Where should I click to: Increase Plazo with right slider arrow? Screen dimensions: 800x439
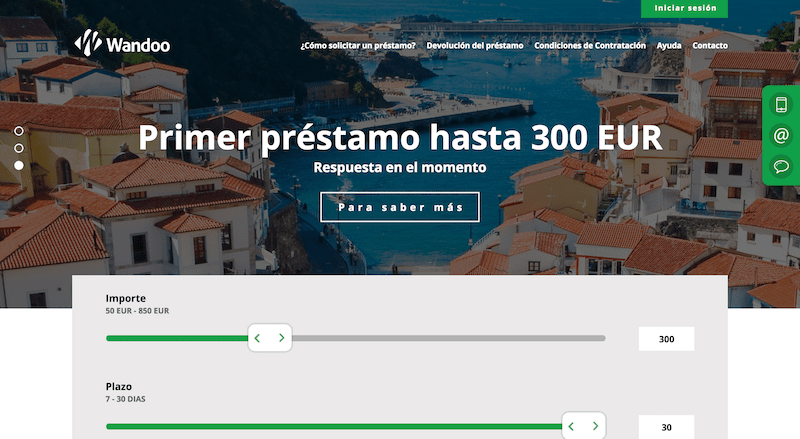pyautogui.click(x=595, y=426)
